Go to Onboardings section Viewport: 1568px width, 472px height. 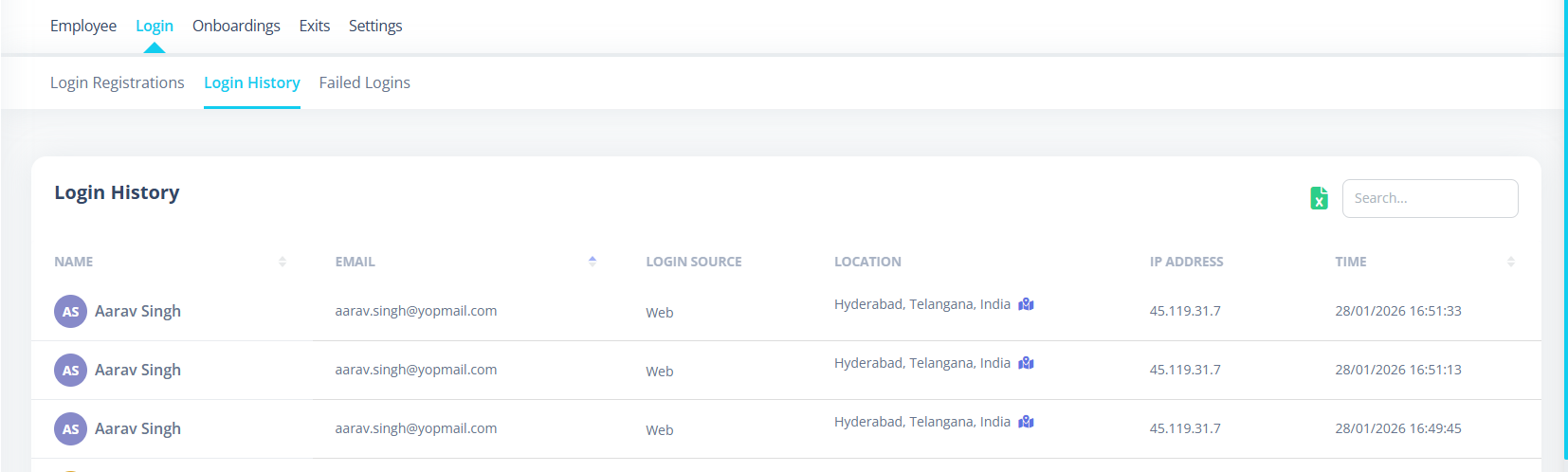point(236,26)
